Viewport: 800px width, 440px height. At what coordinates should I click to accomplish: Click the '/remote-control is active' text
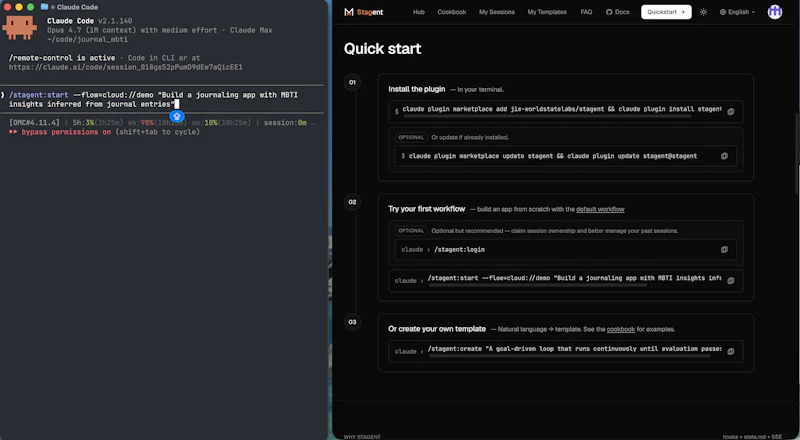pyautogui.click(x=62, y=58)
